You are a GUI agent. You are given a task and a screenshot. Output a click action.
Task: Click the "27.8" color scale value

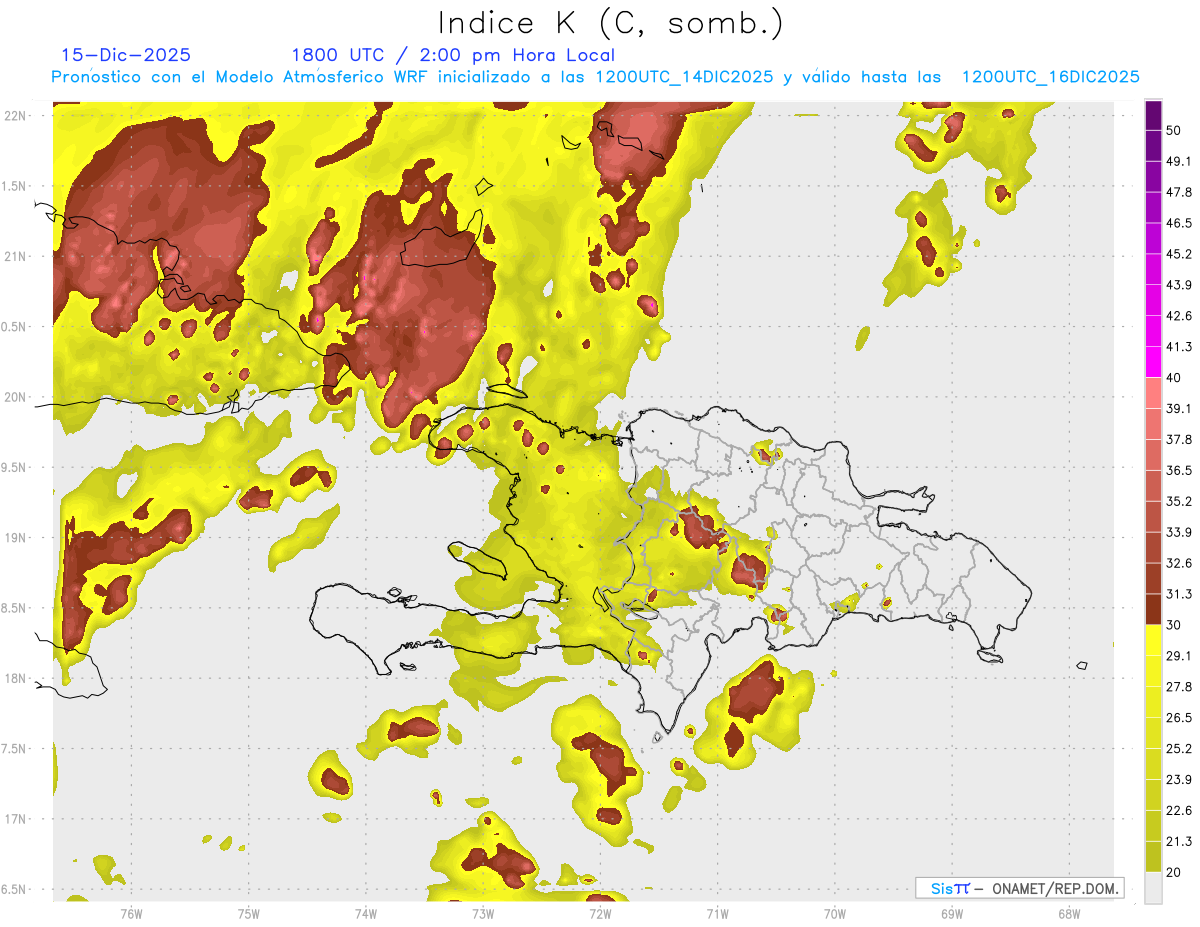(1179, 687)
